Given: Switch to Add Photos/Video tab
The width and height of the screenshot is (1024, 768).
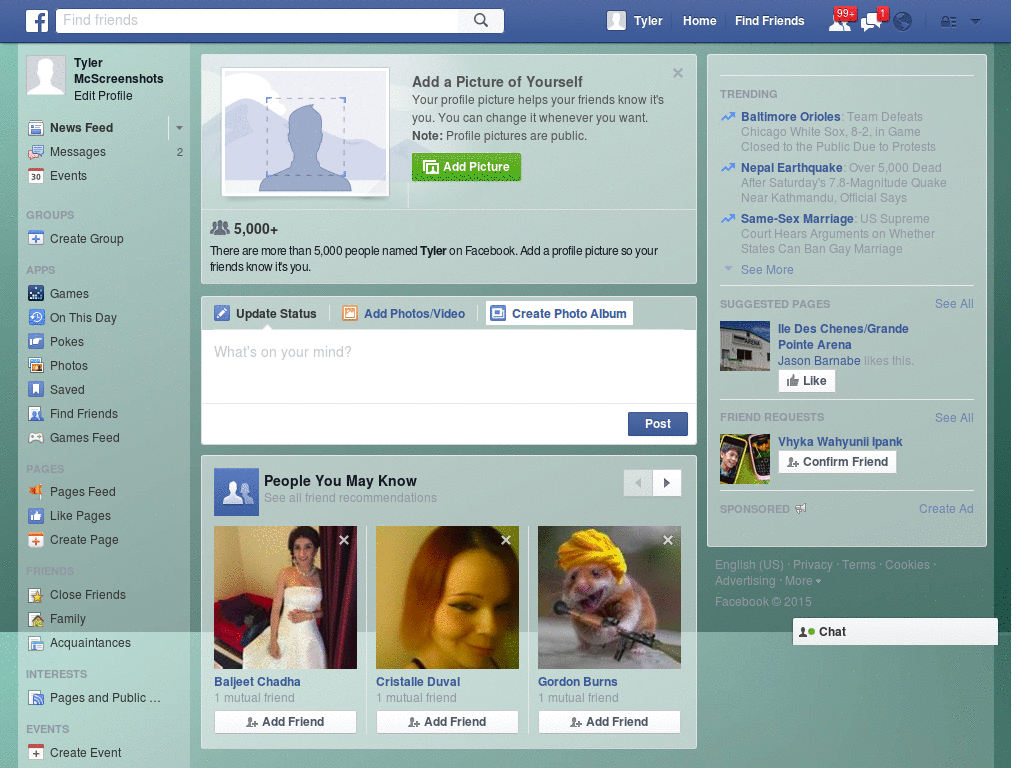Looking at the screenshot, I should pos(404,313).
